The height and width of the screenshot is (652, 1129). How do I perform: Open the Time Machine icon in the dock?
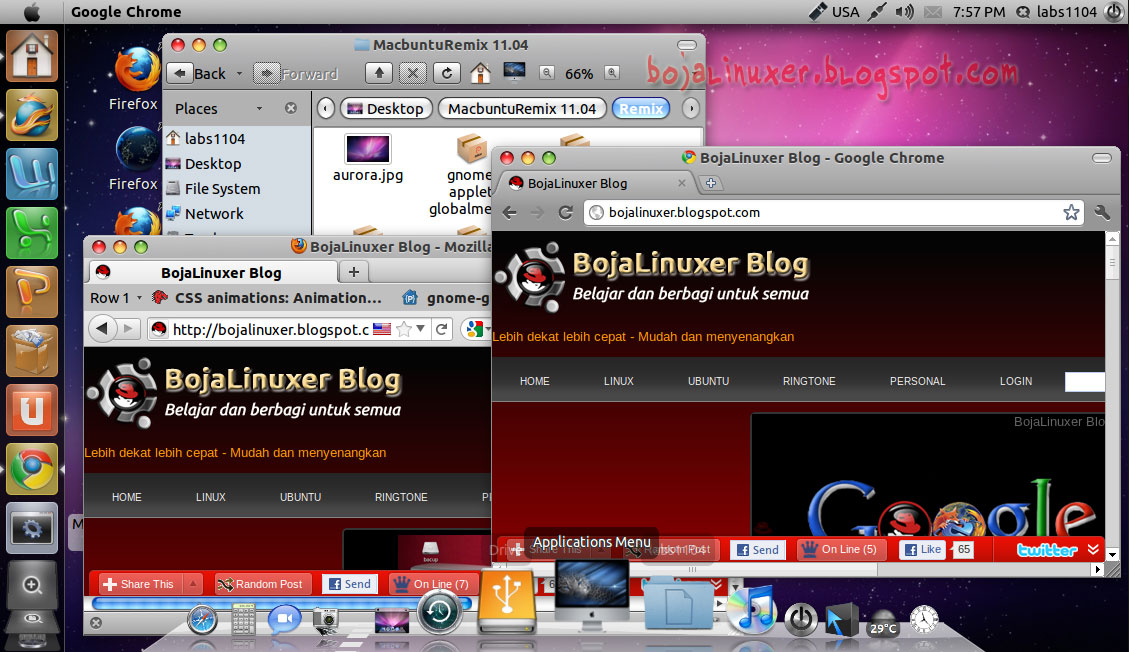point(438,612)
